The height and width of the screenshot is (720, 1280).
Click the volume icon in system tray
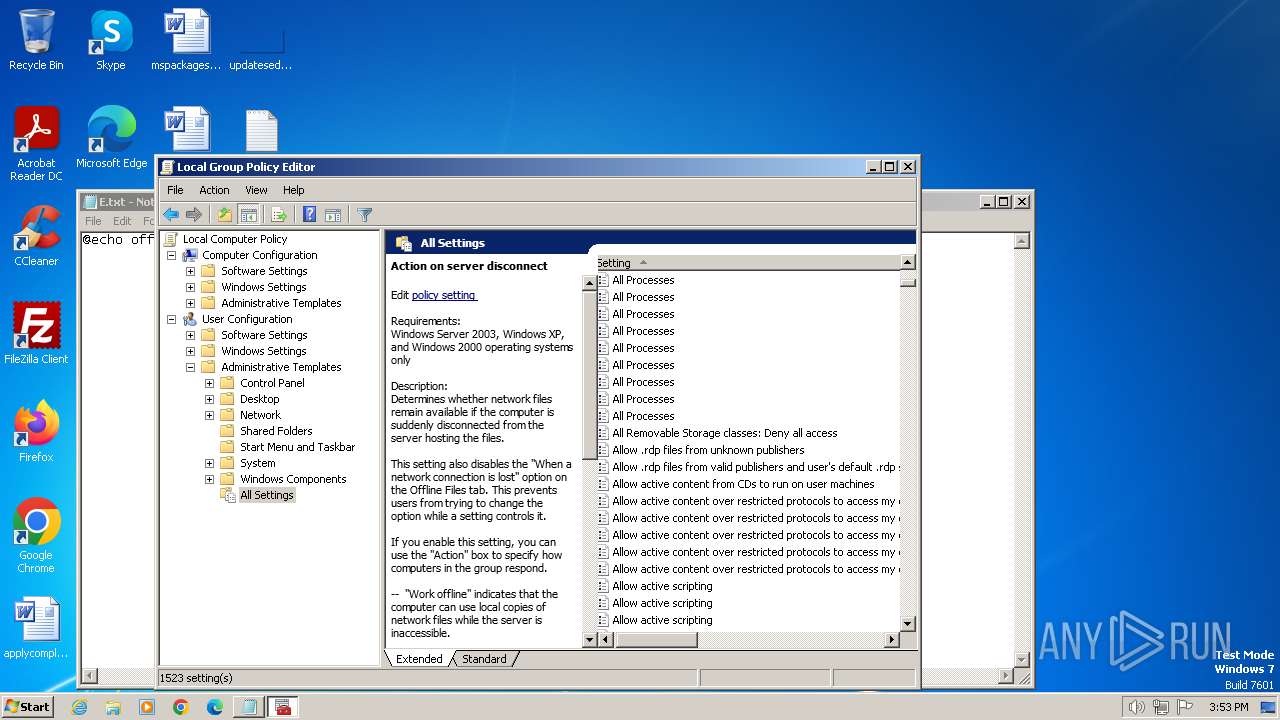click(1136, 707)
